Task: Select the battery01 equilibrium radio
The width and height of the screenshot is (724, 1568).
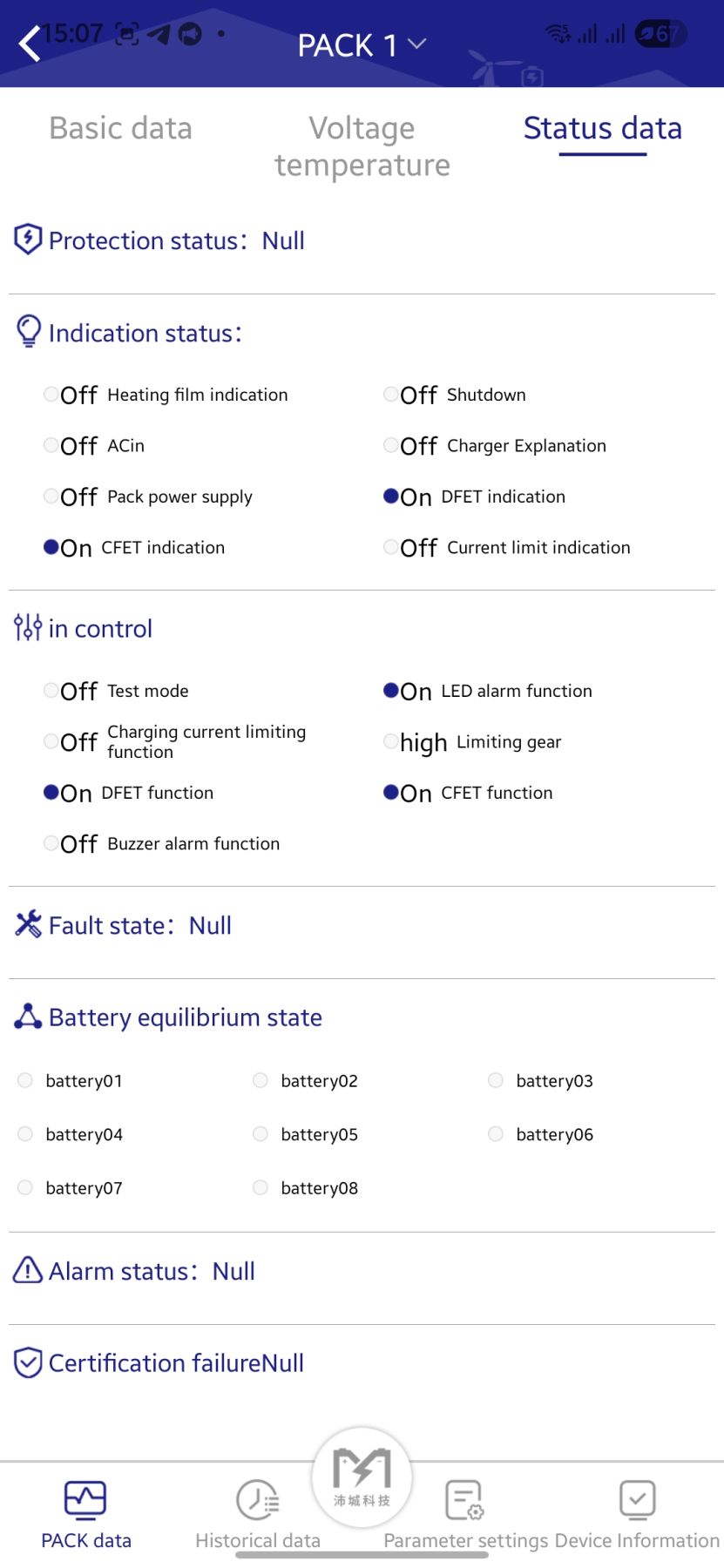Action: coord(25,1080)
